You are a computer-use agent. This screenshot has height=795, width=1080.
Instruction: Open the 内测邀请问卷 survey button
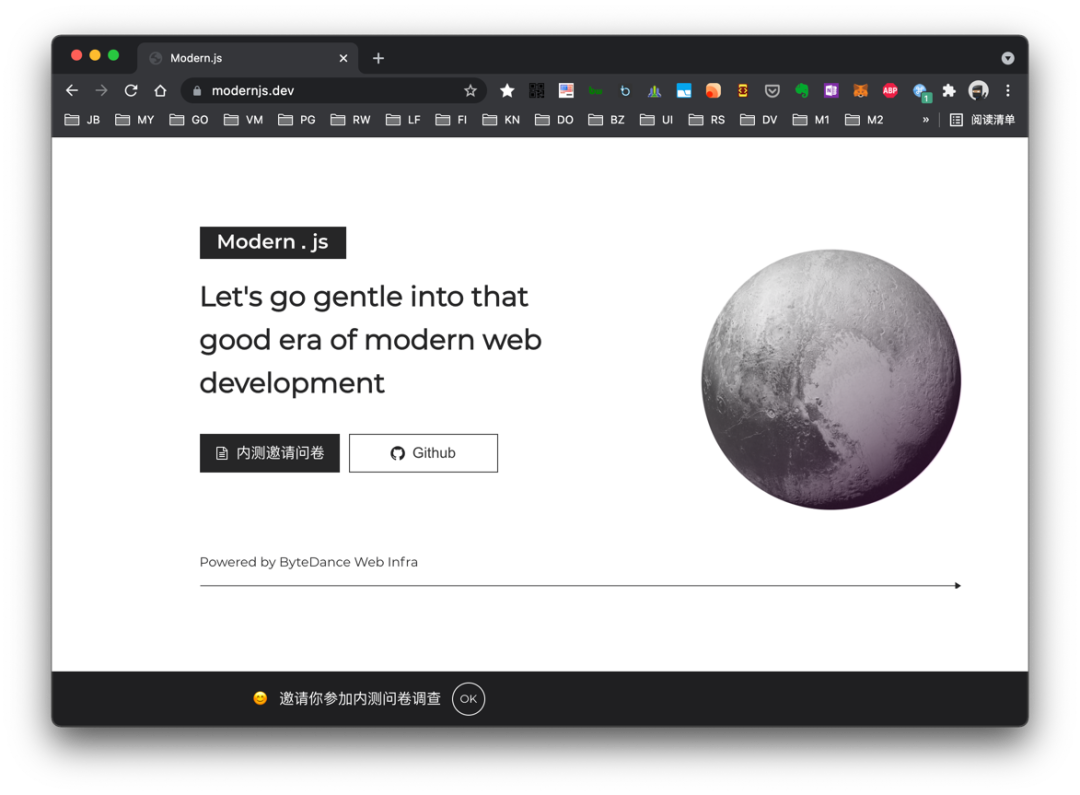pyautogui.click(x=269, y=453)
